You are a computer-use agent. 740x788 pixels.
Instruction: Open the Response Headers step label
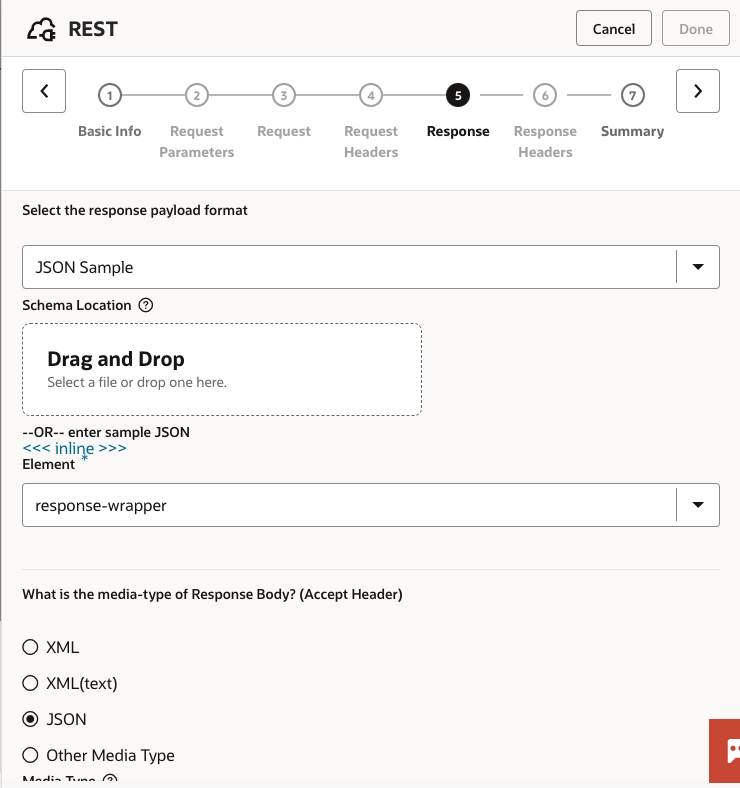pyautogui.click(x=545, y=141)
